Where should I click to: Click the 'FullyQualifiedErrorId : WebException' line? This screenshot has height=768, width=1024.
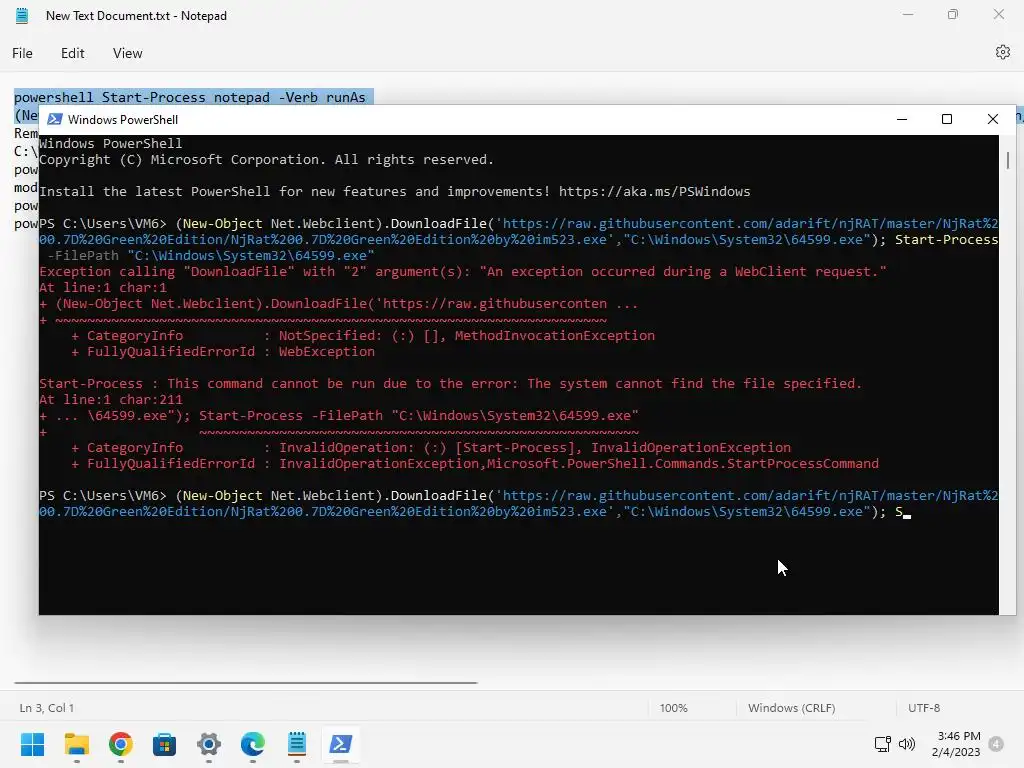[223, 351]
